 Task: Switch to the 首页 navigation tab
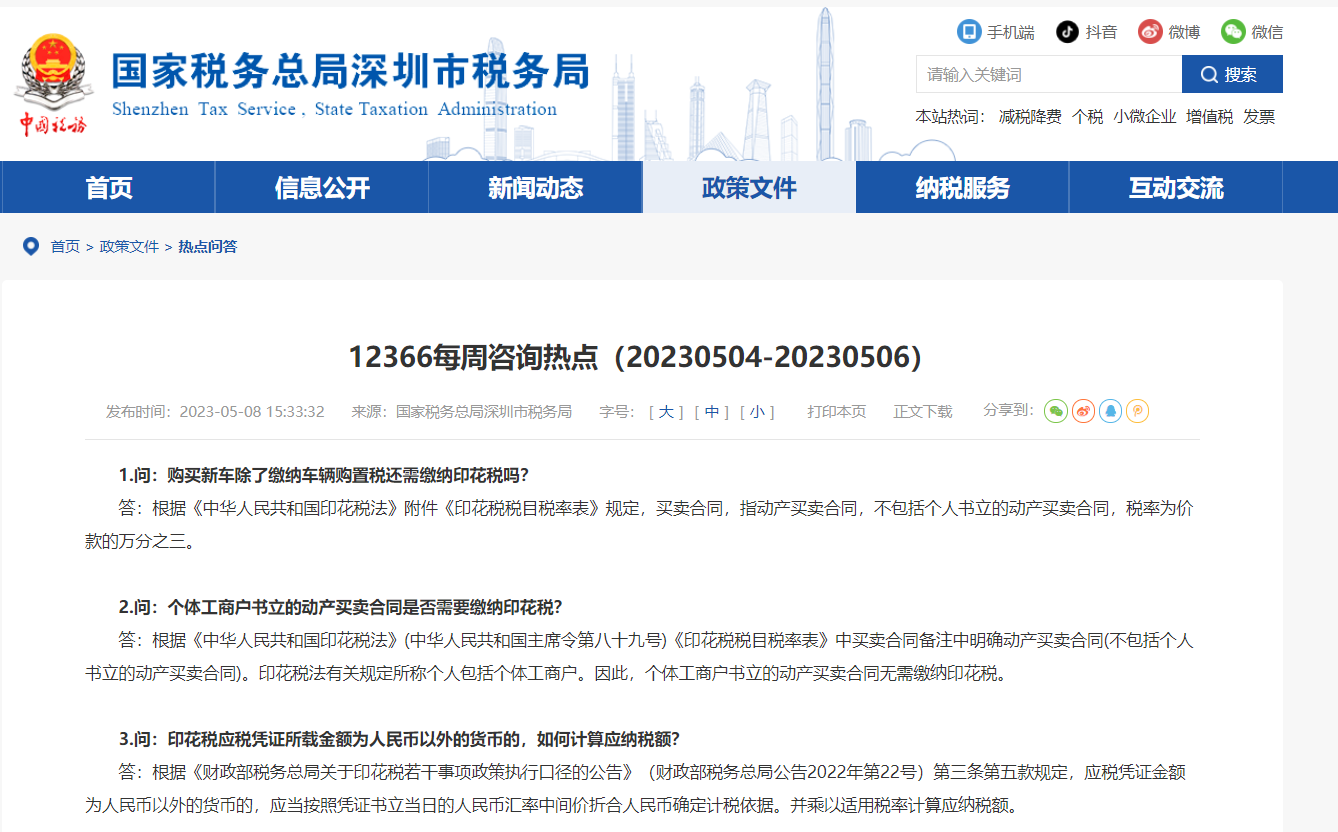coord(106,187)
